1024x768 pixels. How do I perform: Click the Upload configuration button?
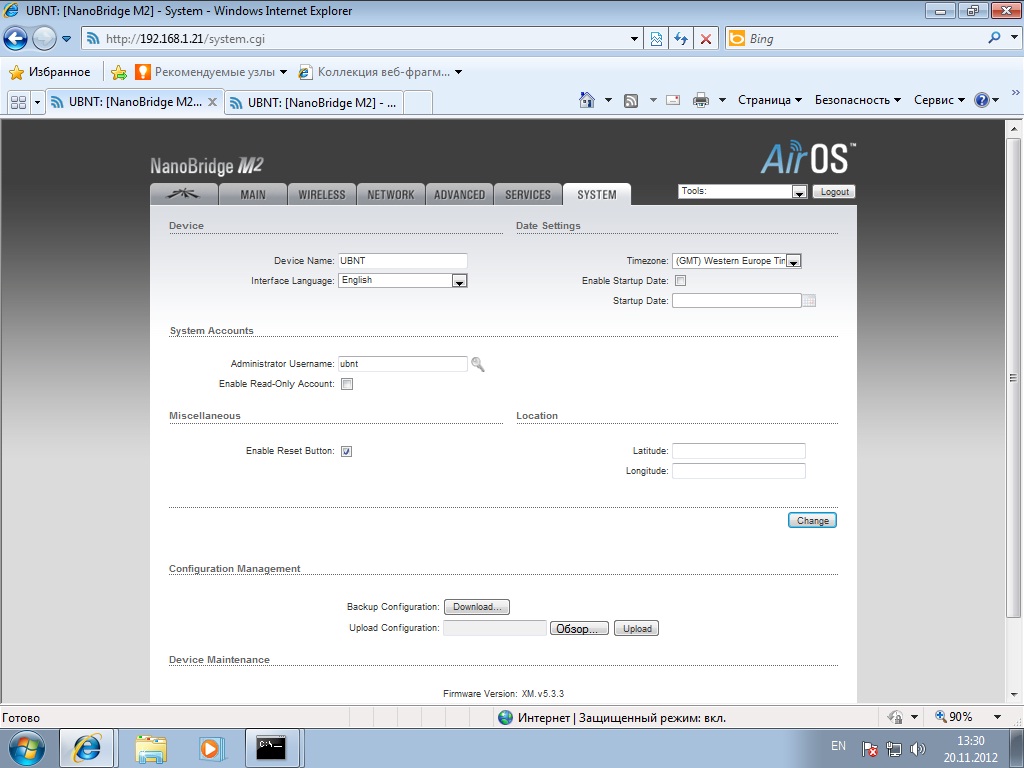[x=637, y=628]
